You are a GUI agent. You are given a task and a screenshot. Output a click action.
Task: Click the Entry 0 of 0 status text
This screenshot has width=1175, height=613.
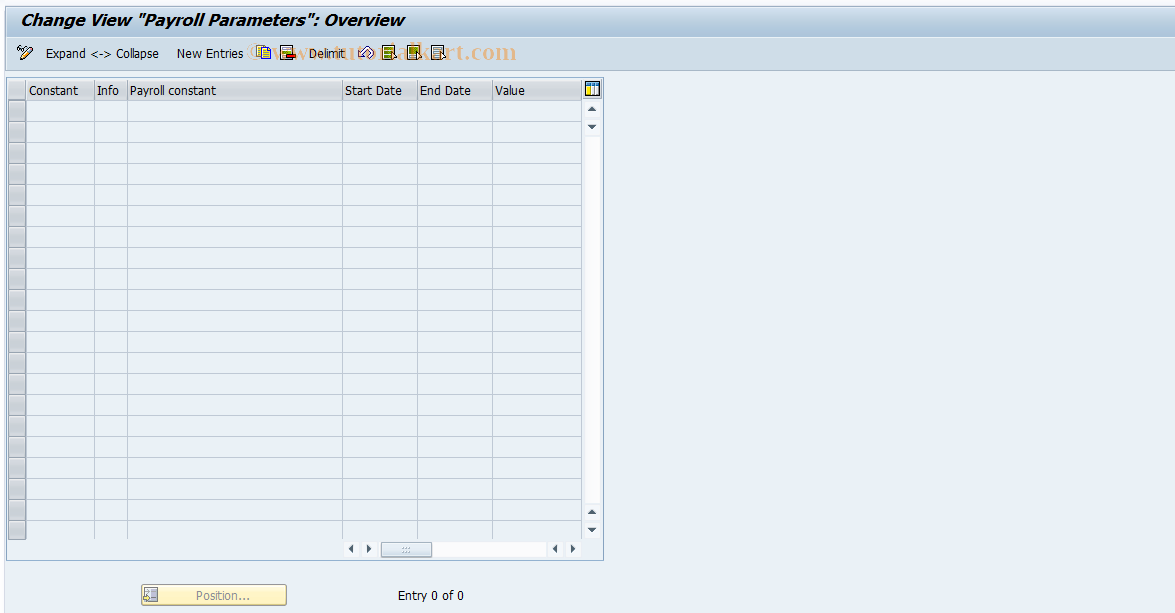pos(431,596)
